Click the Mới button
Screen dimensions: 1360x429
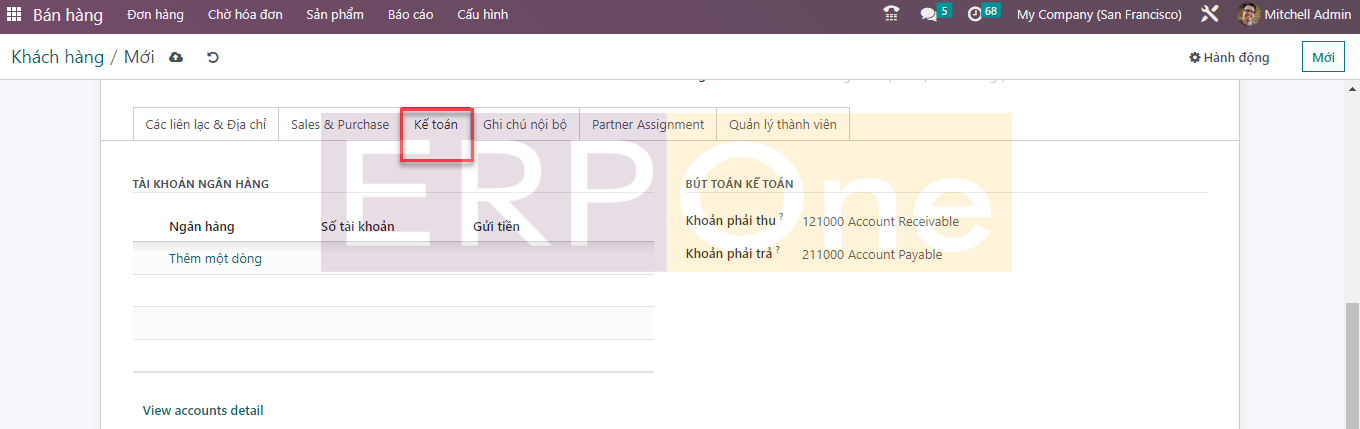[x=1322, y=58]
